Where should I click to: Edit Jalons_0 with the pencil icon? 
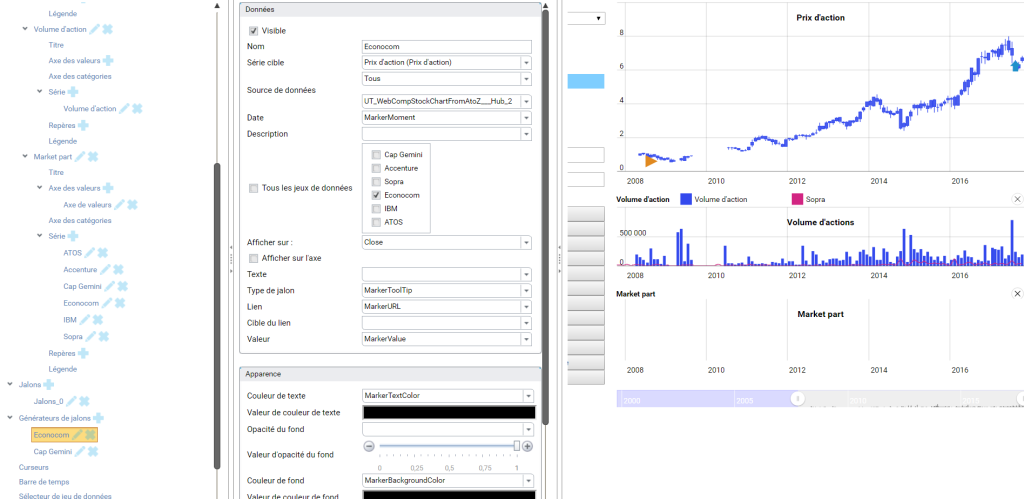coord(71,401)
